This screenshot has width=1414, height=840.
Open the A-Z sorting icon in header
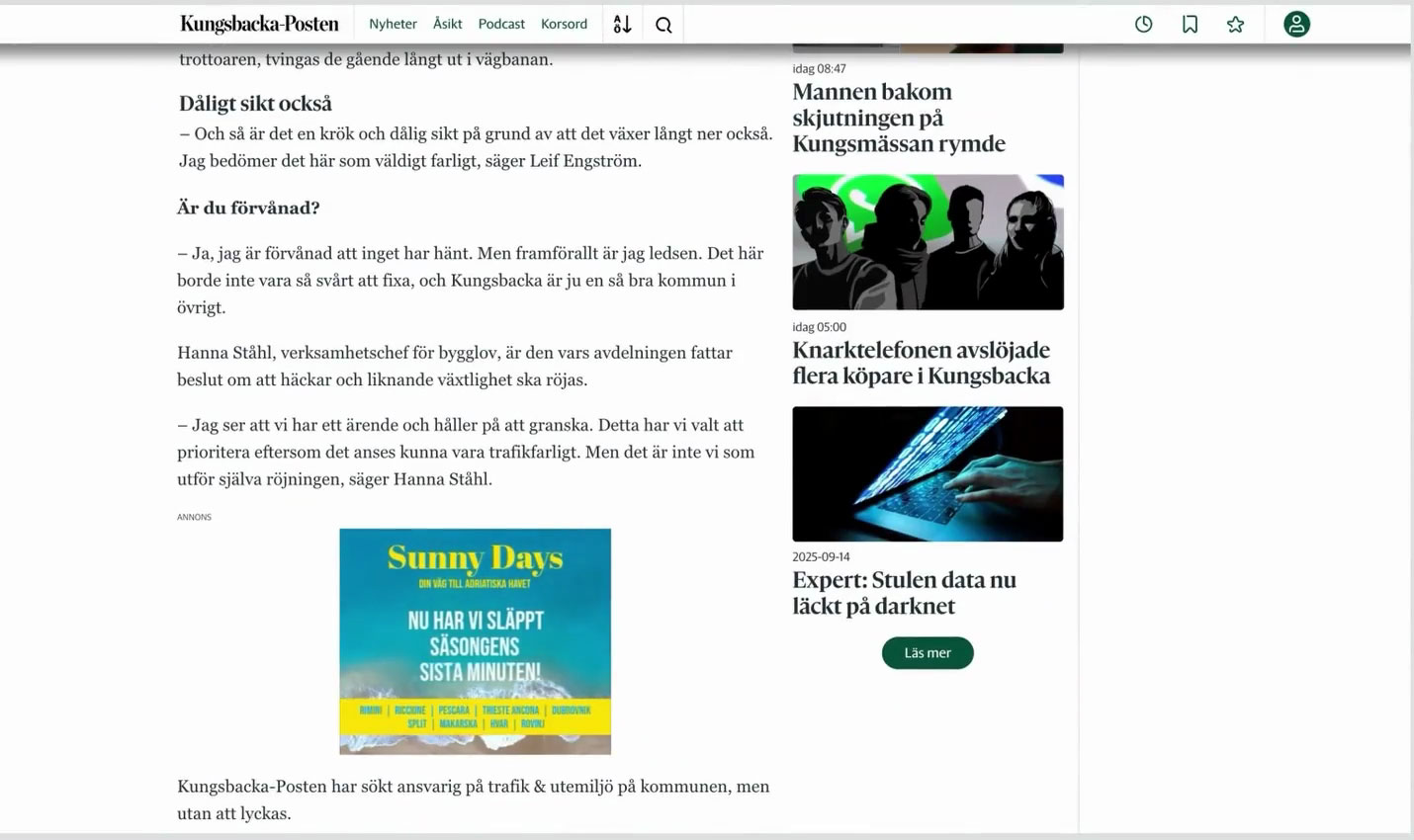pyautogui.click(x=622, y=25)
